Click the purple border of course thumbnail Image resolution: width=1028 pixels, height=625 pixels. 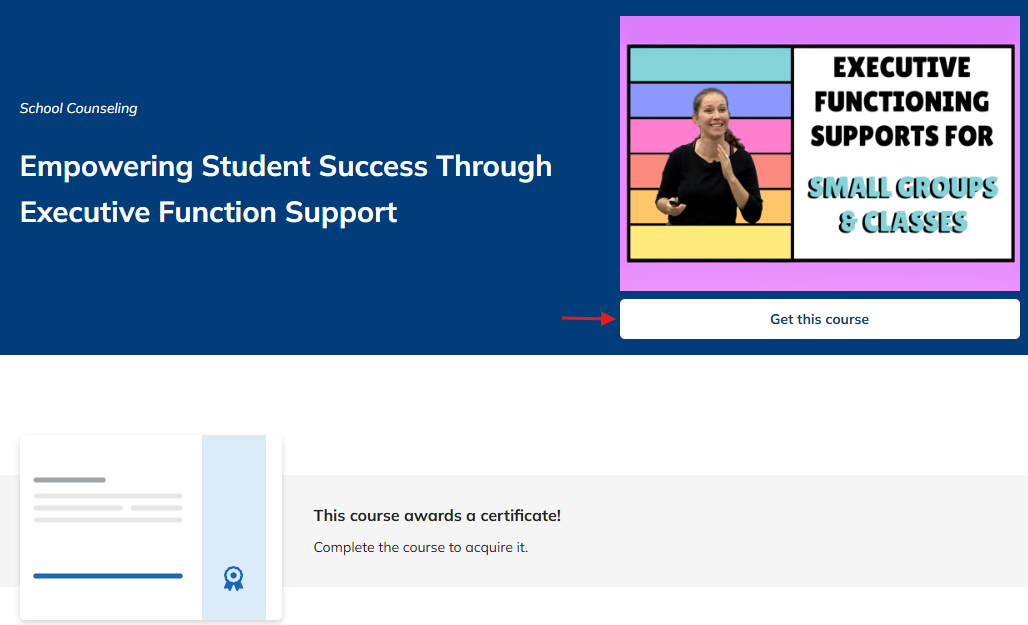pos(819,277)
